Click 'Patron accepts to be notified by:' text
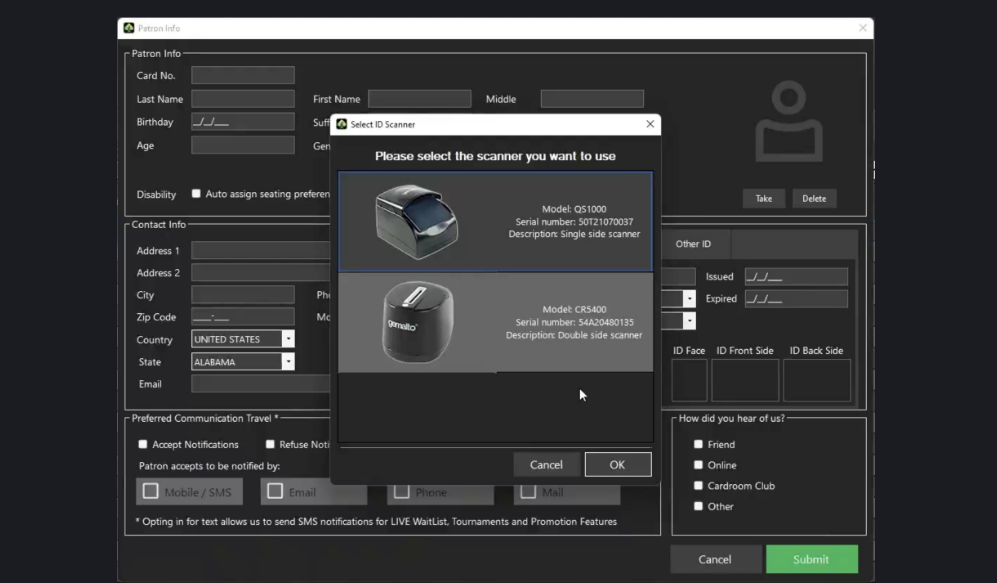This screenshot has width=997, height=583. (x=209, y=466)
